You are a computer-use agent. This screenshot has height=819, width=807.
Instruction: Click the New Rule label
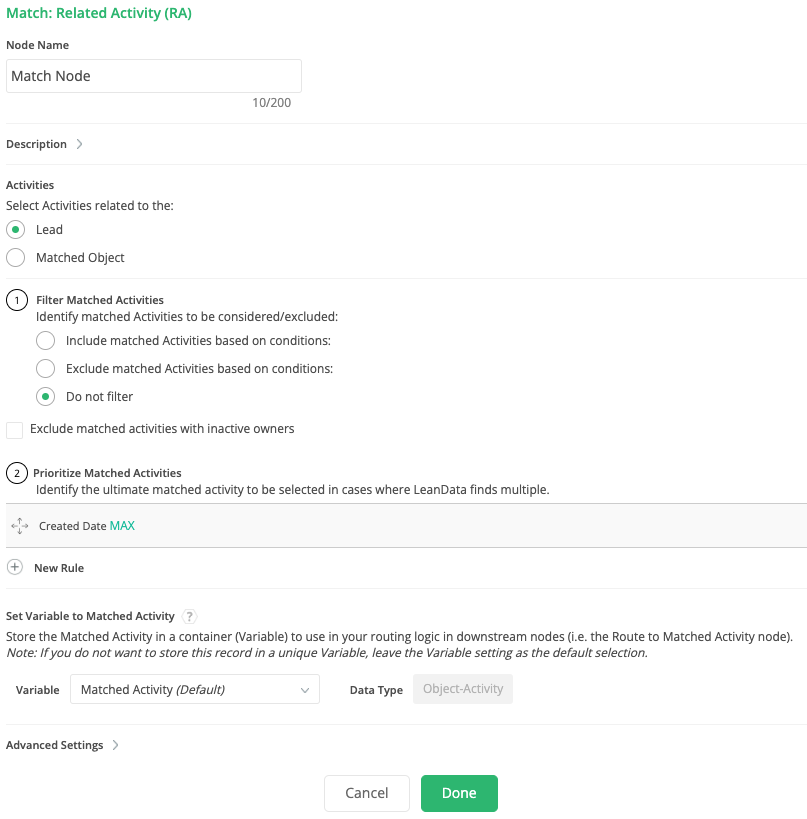pos(59,568)
